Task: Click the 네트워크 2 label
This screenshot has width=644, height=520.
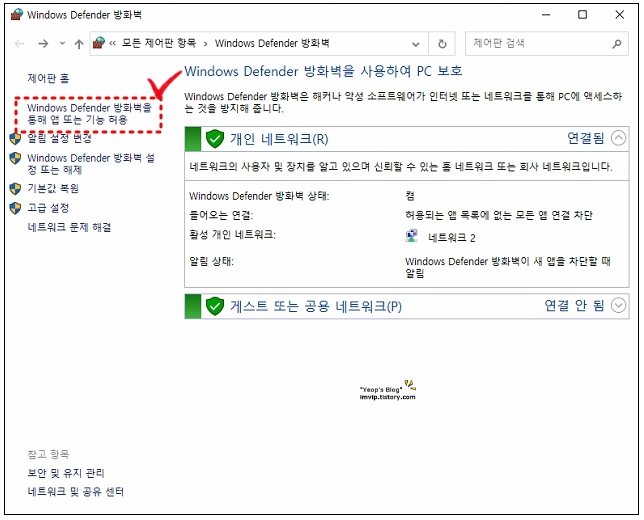Action: pyautogui.click(x=452, y=238)
